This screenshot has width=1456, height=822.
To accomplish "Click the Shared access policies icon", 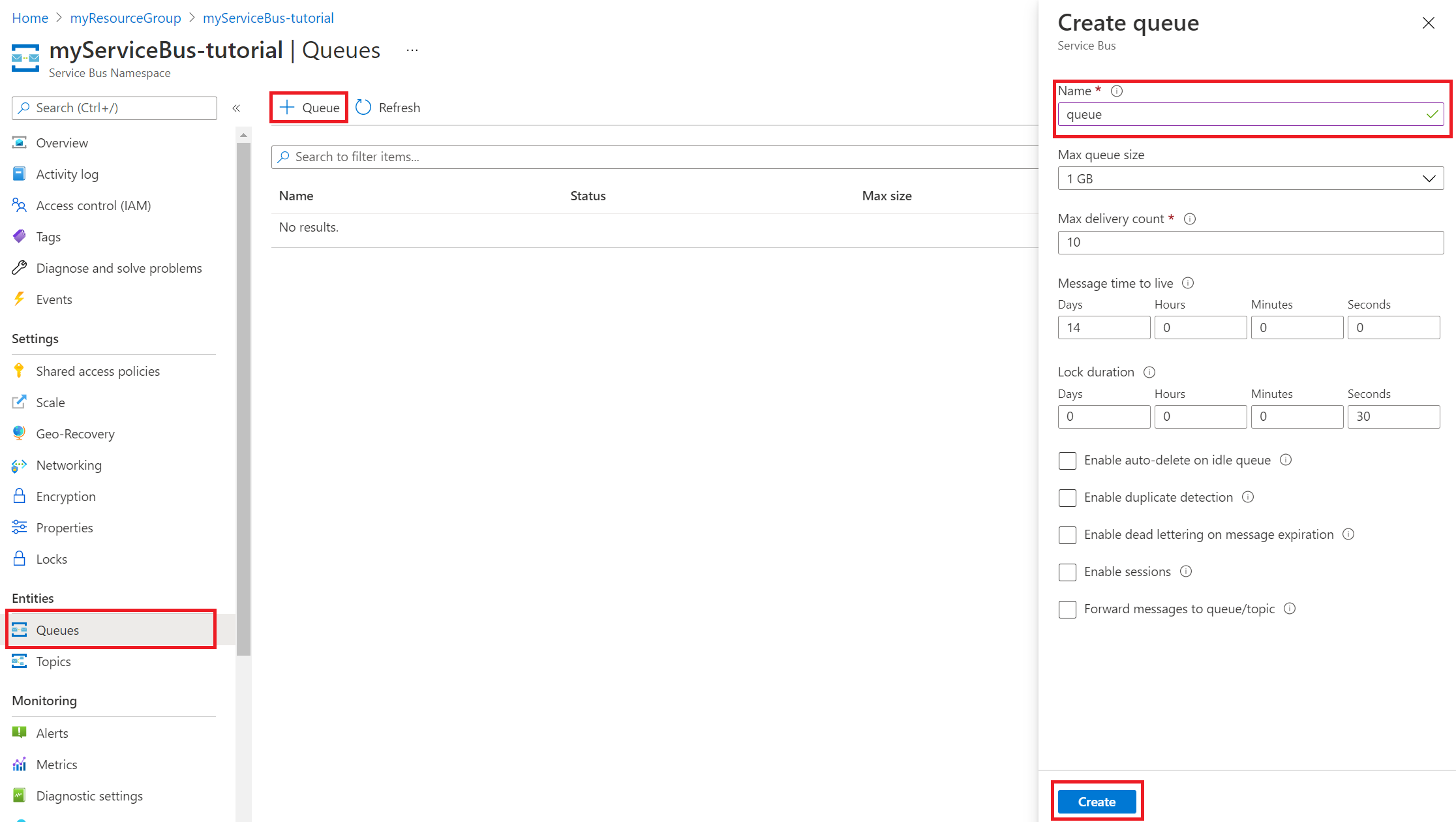I will [x=19, y=370].
